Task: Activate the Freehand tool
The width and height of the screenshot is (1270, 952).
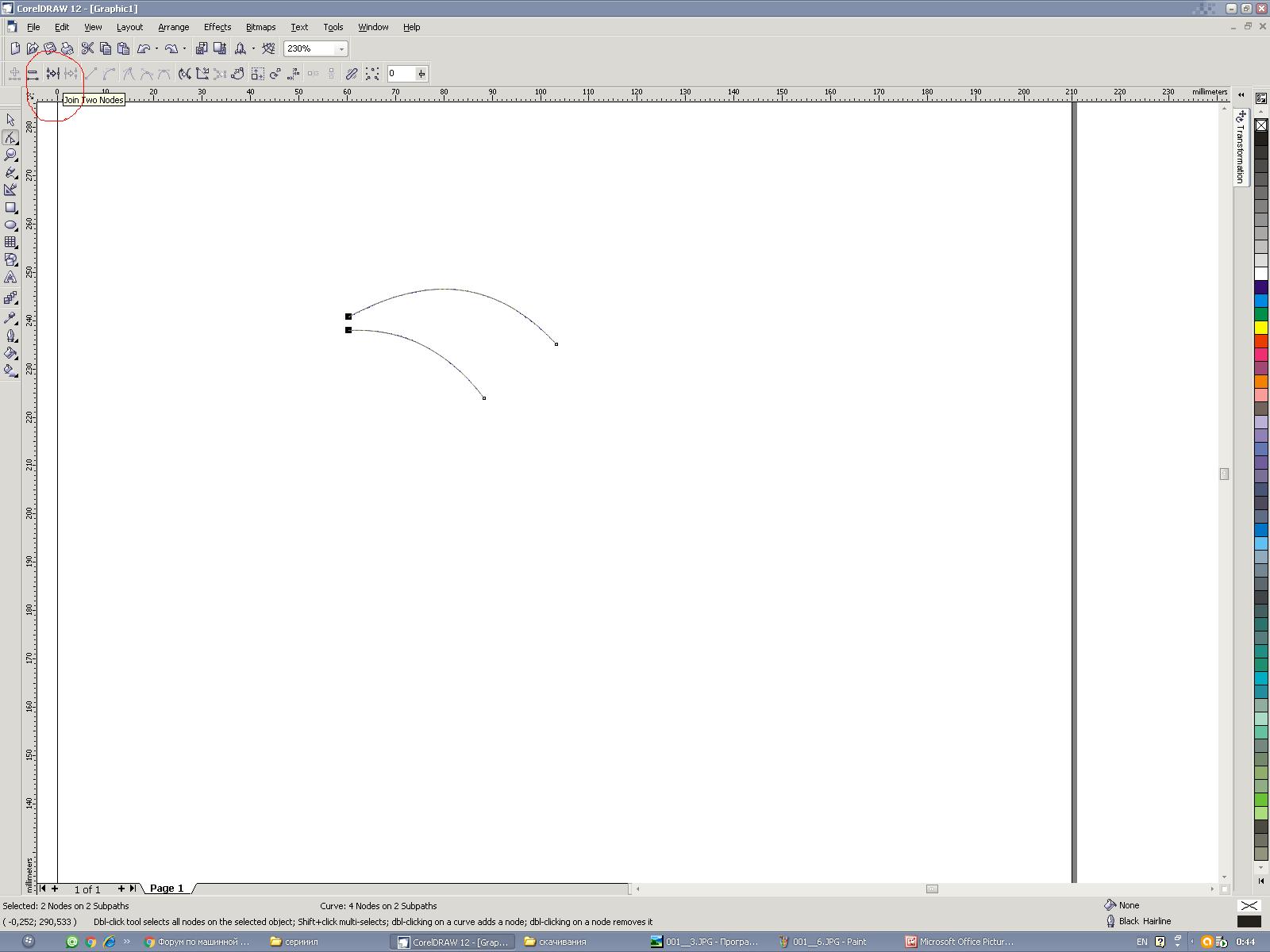Action: [x=11, y=172]
